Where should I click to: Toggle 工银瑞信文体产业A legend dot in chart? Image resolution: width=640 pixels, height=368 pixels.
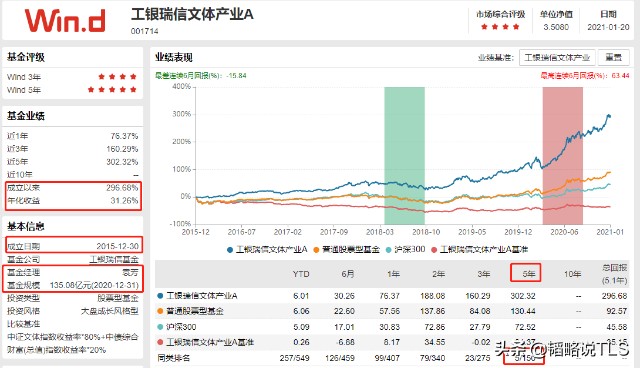[230, 249]
